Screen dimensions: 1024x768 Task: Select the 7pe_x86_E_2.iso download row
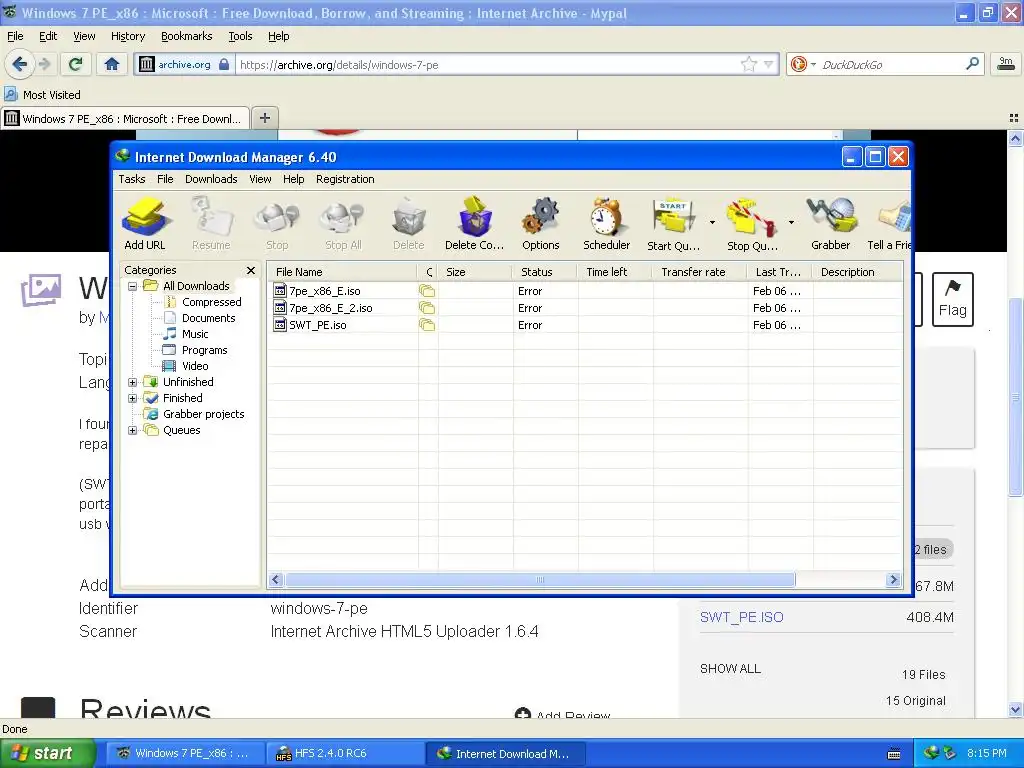[x=584, y=308]
